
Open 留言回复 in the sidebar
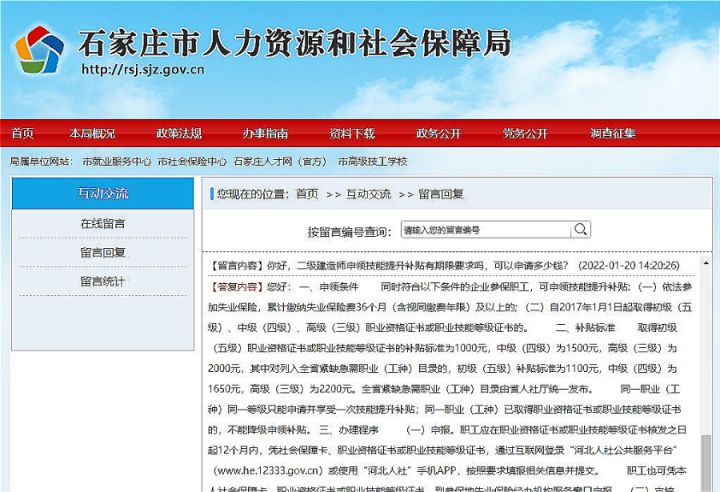(x=103, y=252)
